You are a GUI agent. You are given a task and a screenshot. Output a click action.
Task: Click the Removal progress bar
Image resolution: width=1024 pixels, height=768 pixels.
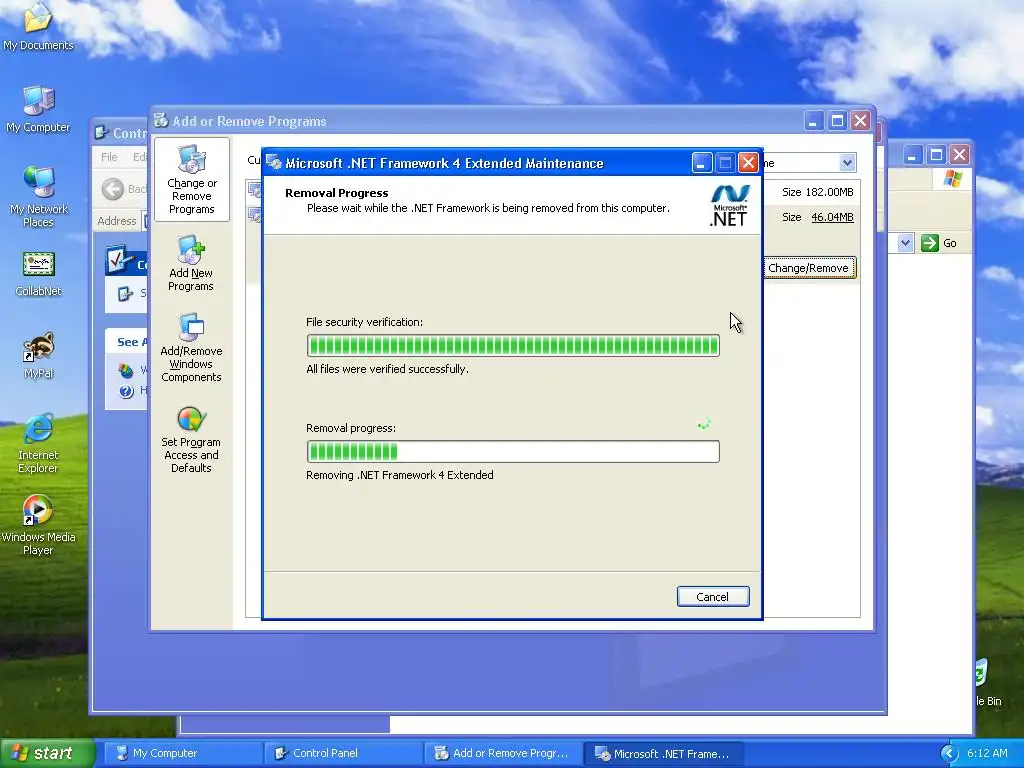513,451
